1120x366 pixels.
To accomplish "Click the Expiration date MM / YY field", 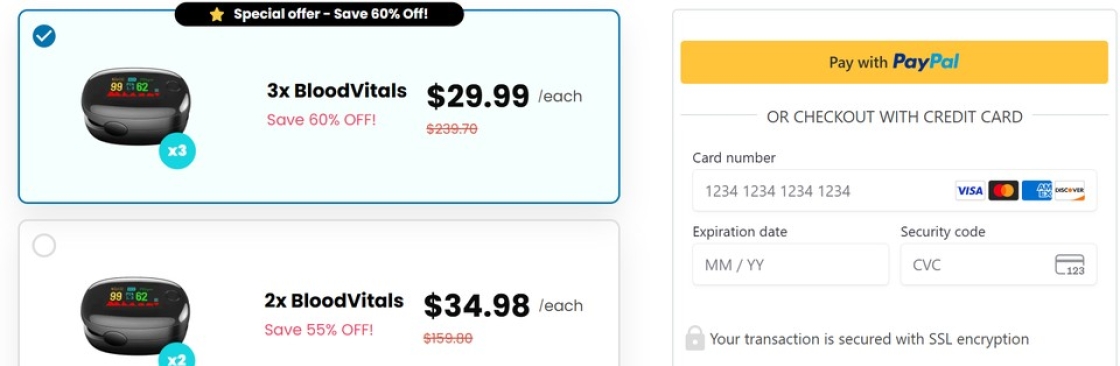I will 791,264.
